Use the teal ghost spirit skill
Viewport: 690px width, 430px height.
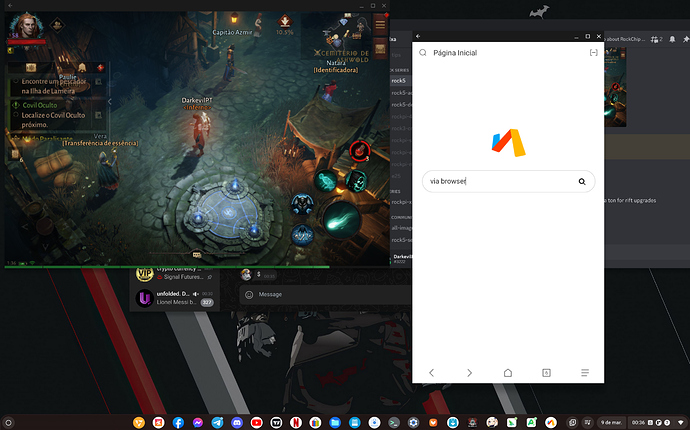pyautogui.click(x=326, y=180)
